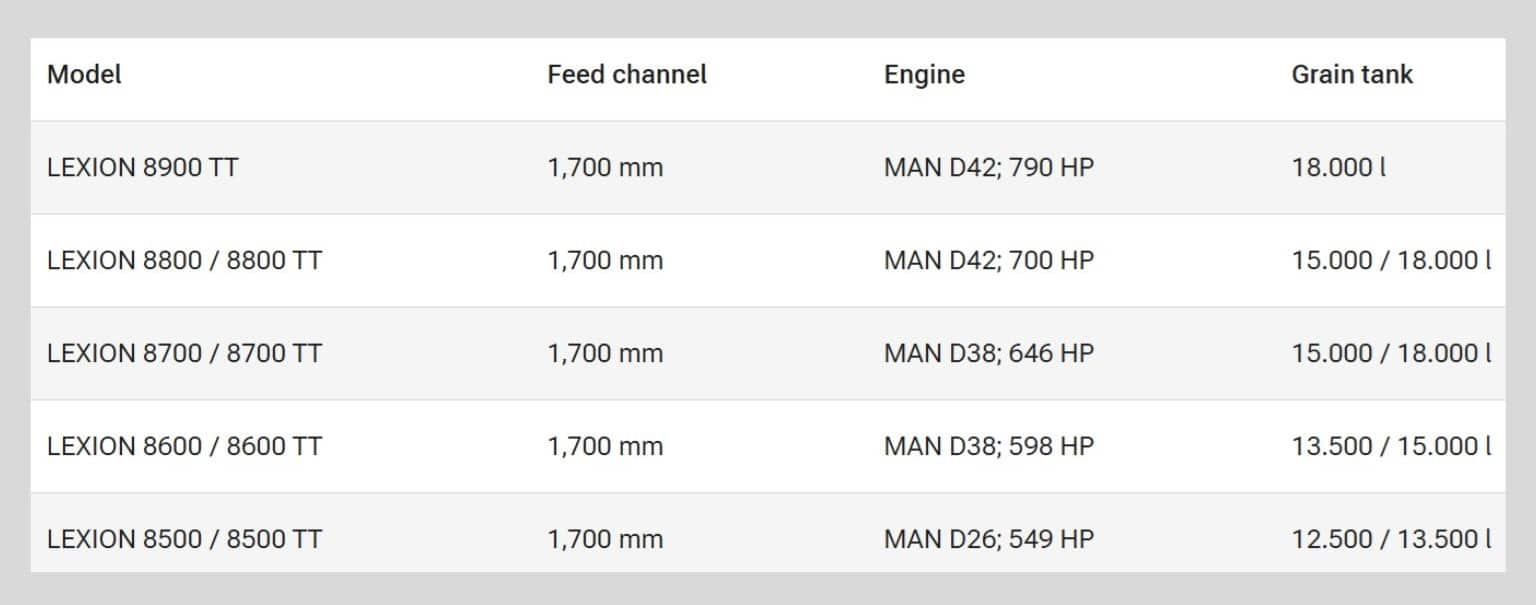The image size is (1536, 605).
Task: Select the 13.500 / 15.000 l grain tank cell
Action: [x=1390, y=447]
